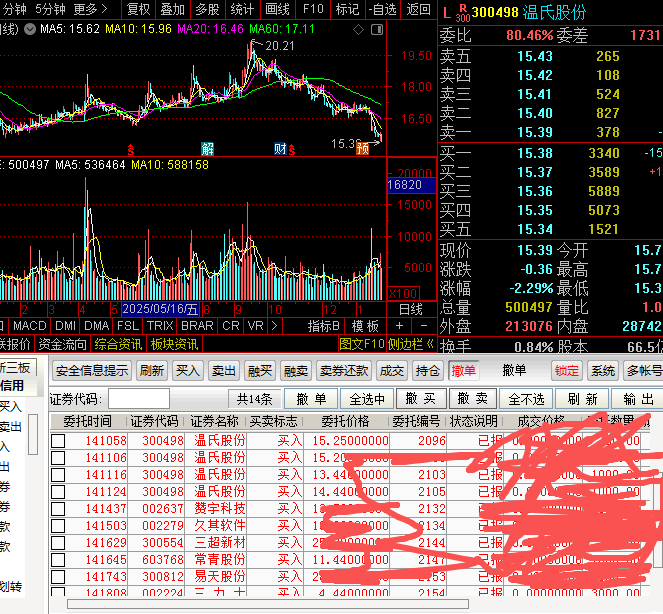Open the 财 event marker on the chart

click(x=280, y=149)
